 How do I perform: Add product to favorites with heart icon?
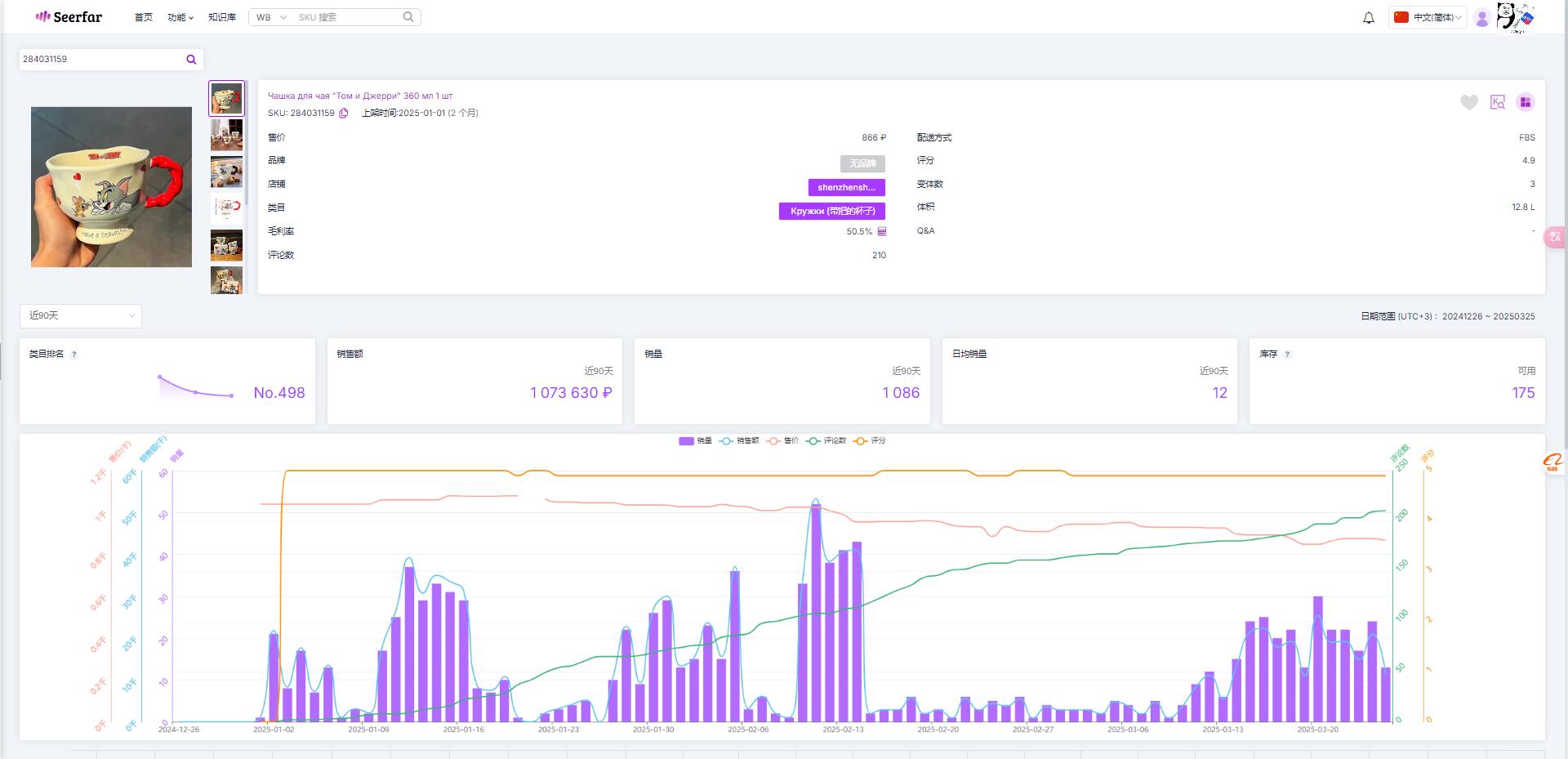1469,102
